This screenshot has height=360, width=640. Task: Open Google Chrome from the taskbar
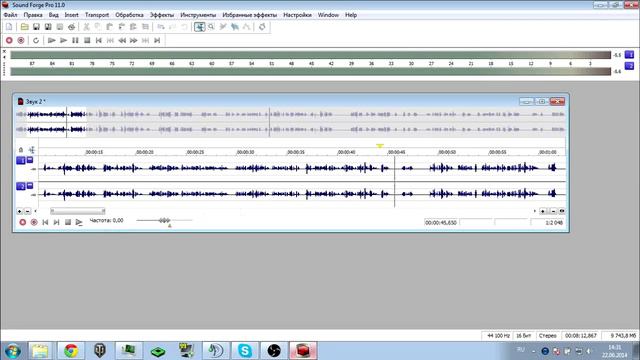point(71,351)
